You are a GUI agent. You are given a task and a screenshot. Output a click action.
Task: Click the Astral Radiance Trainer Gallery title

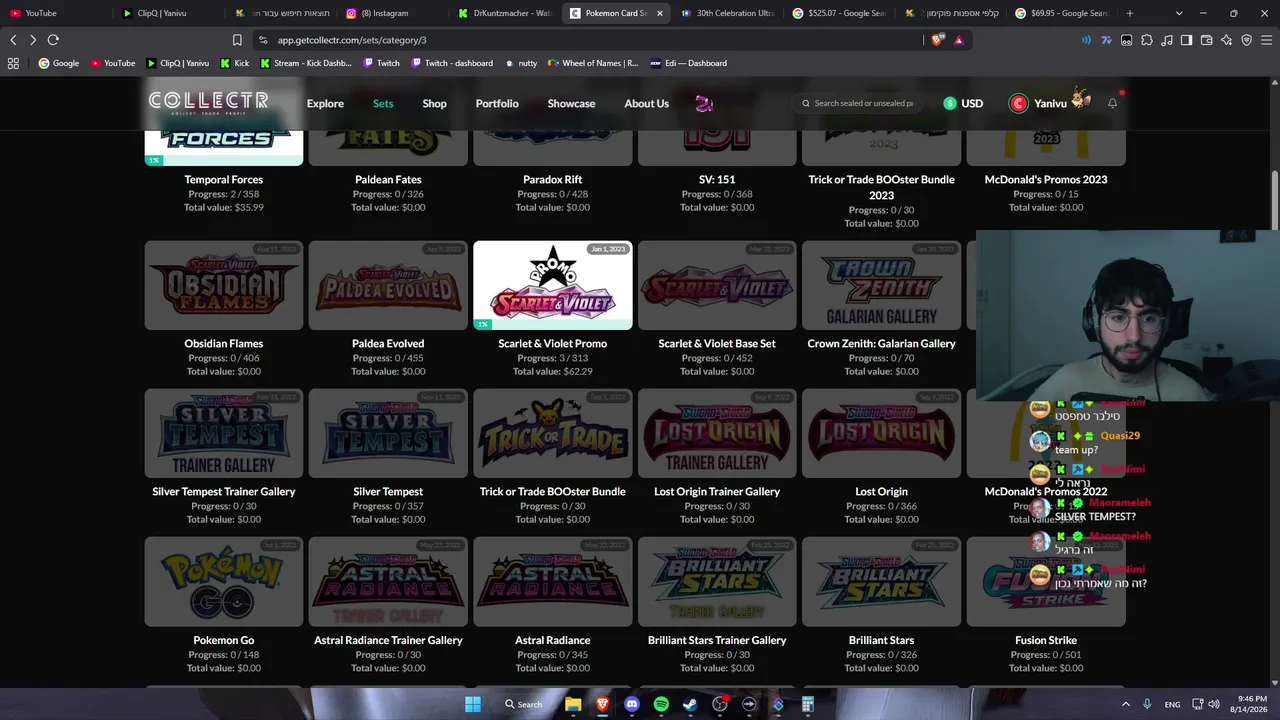coord(388,640)
